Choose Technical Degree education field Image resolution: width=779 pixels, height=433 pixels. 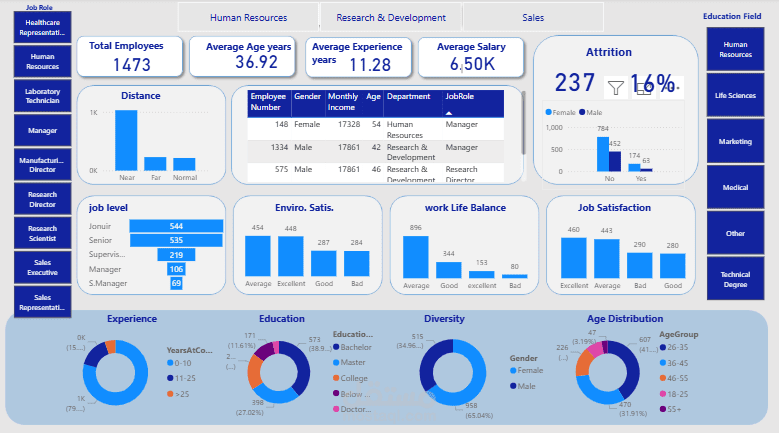pos(735,279)
